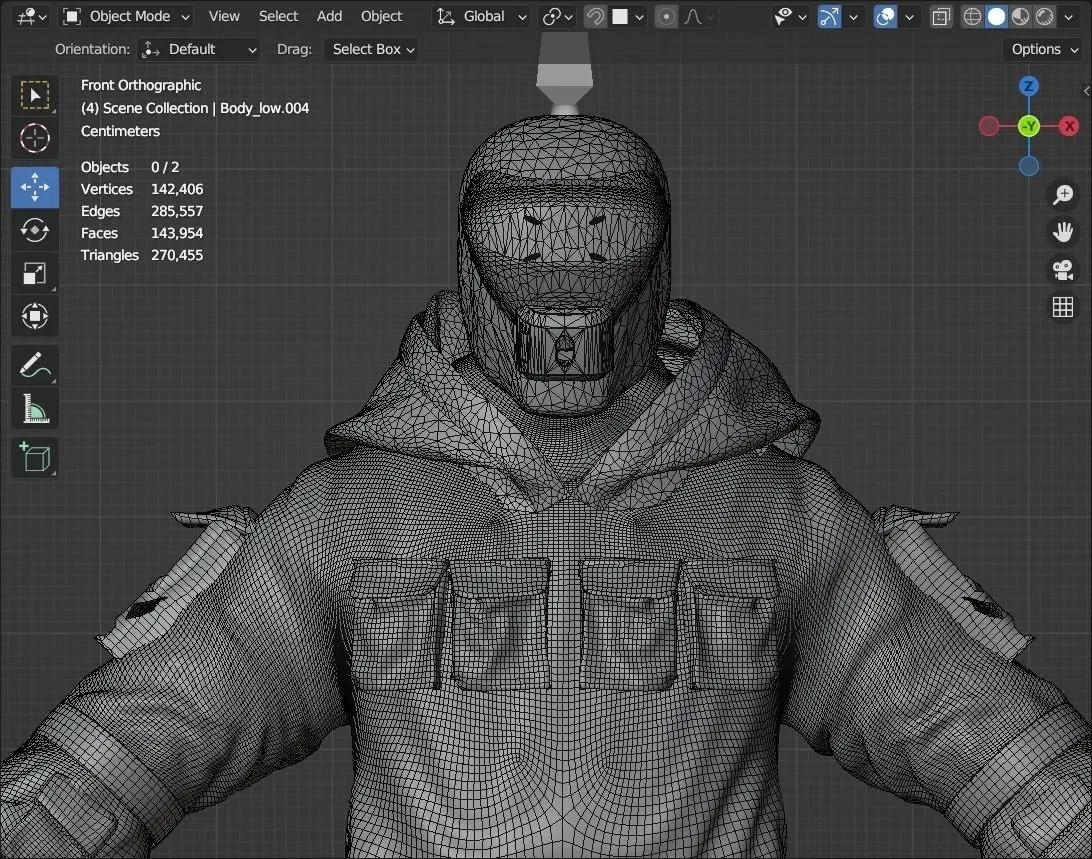Select the Move tool
The image size is (1092, 859).
point(35,187)
